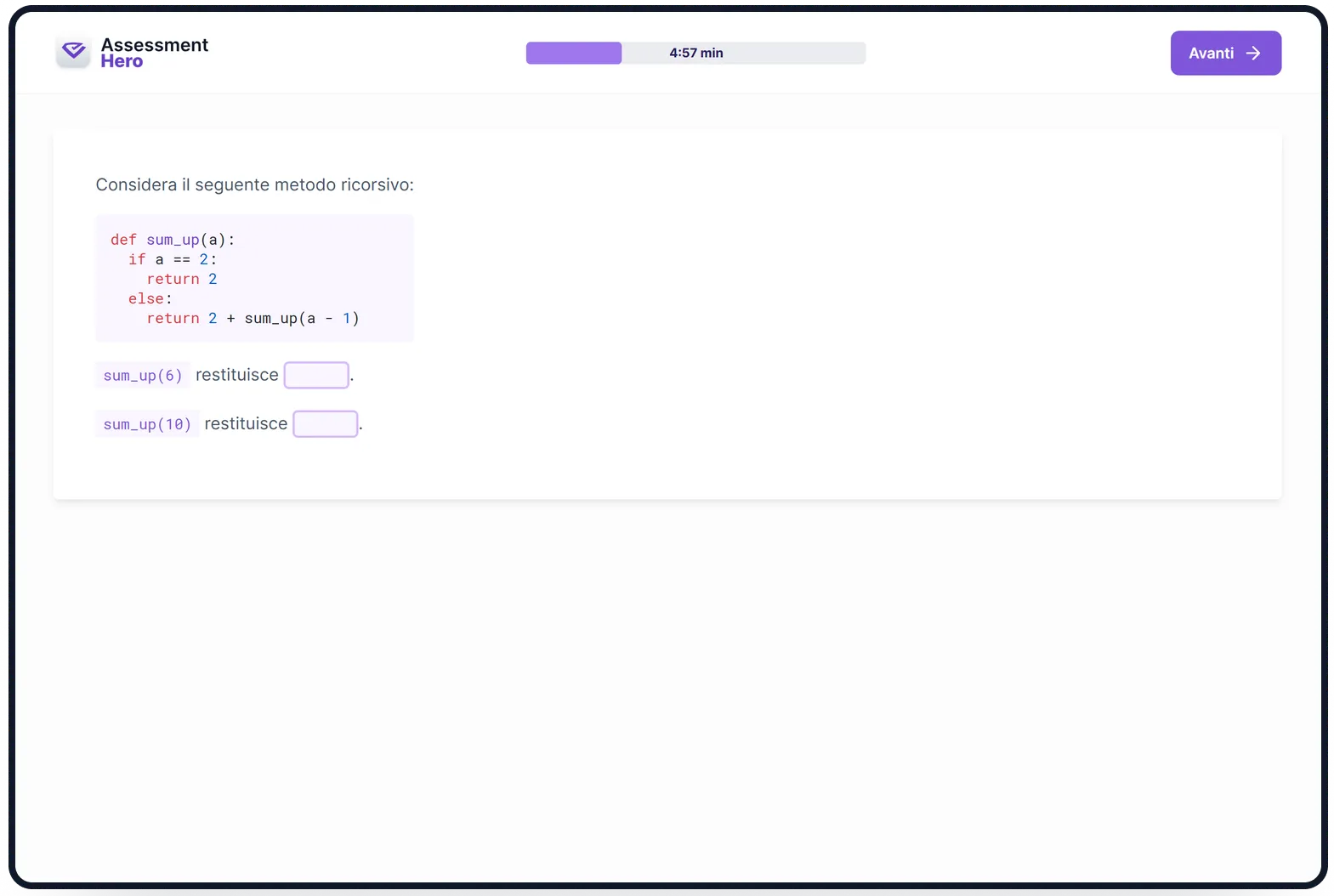Click the 'else:' code line

pos(150,298)
